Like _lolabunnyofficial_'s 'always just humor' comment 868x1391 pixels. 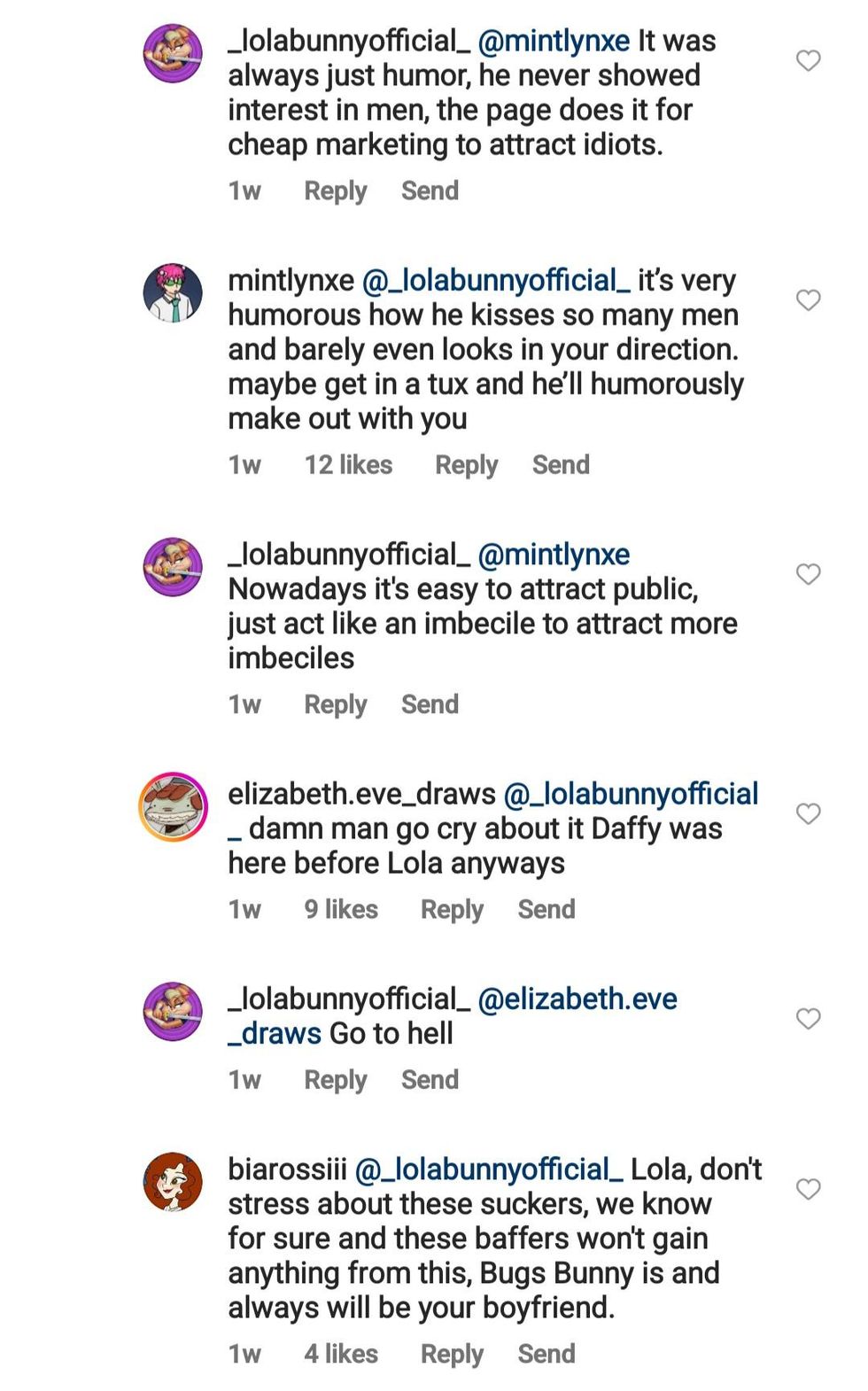[808, 60]
